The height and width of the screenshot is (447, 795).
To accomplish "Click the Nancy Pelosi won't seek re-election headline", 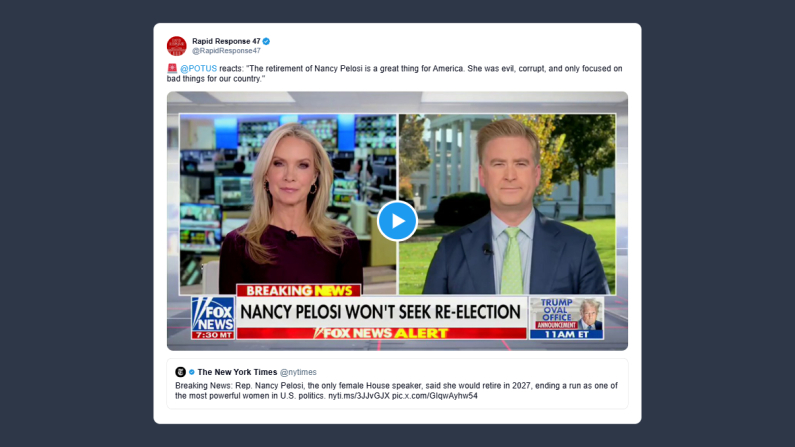I will click(381, 312).
